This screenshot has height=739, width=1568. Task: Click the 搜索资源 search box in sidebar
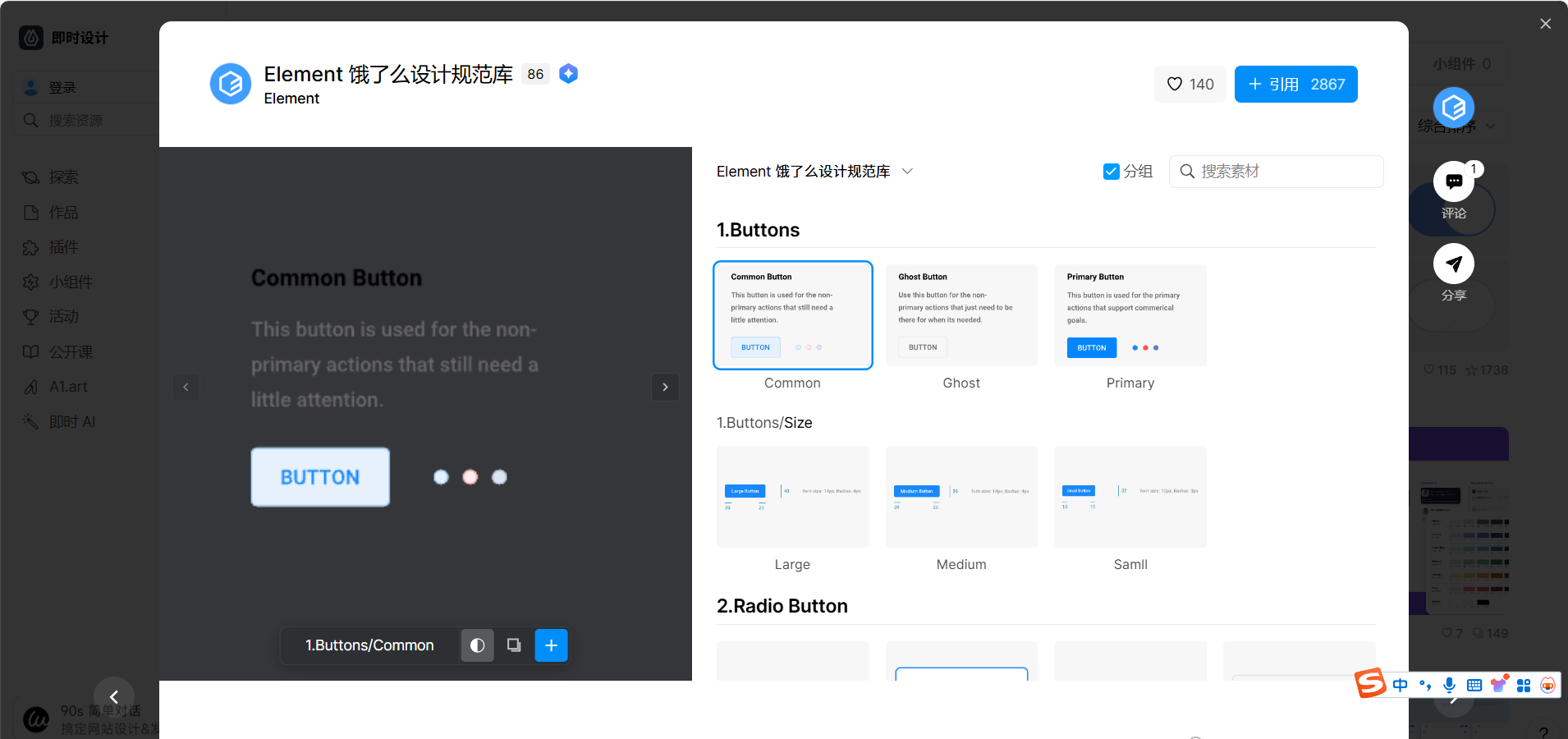(85, 121)
